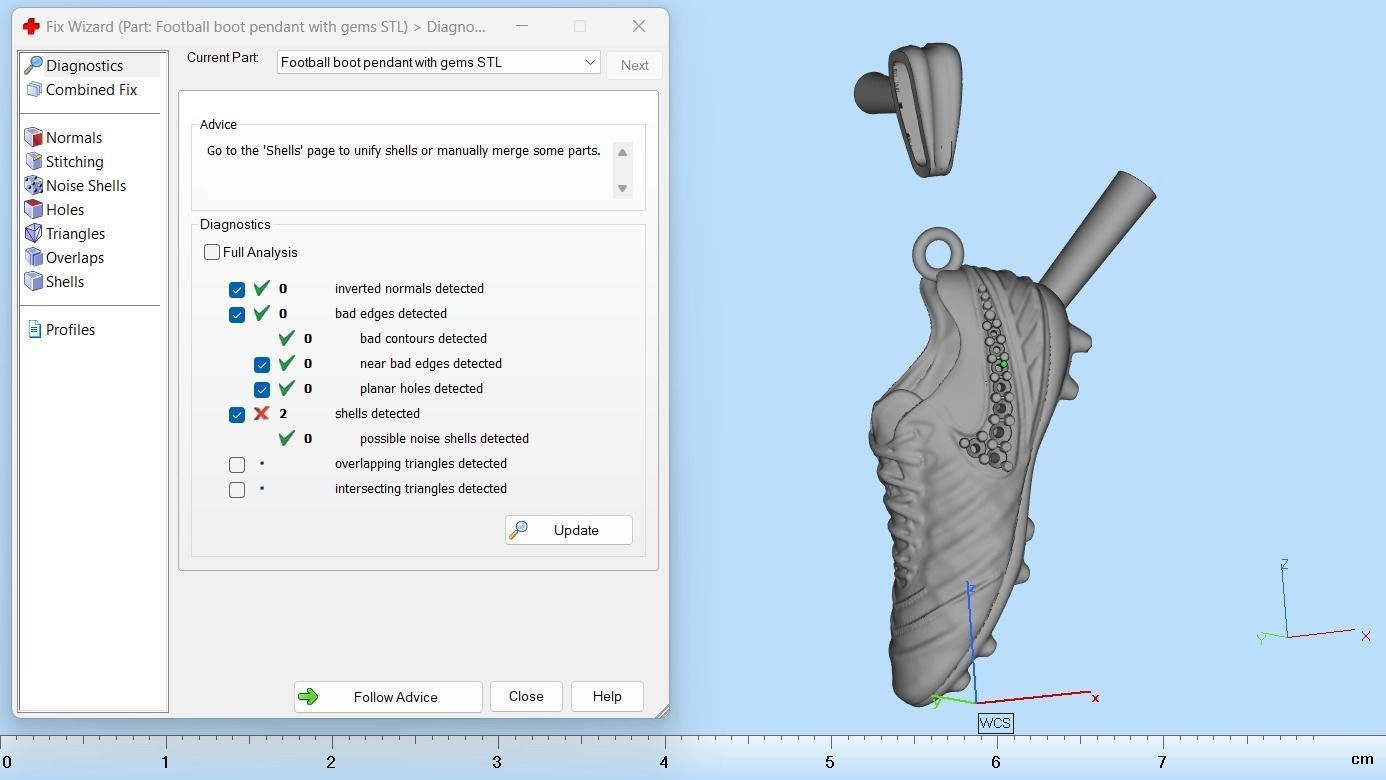The width and height of the screenshot is (1386, 780).
Task: Click green checkmark beside bad contours detected
Action: tap(287, 338)
